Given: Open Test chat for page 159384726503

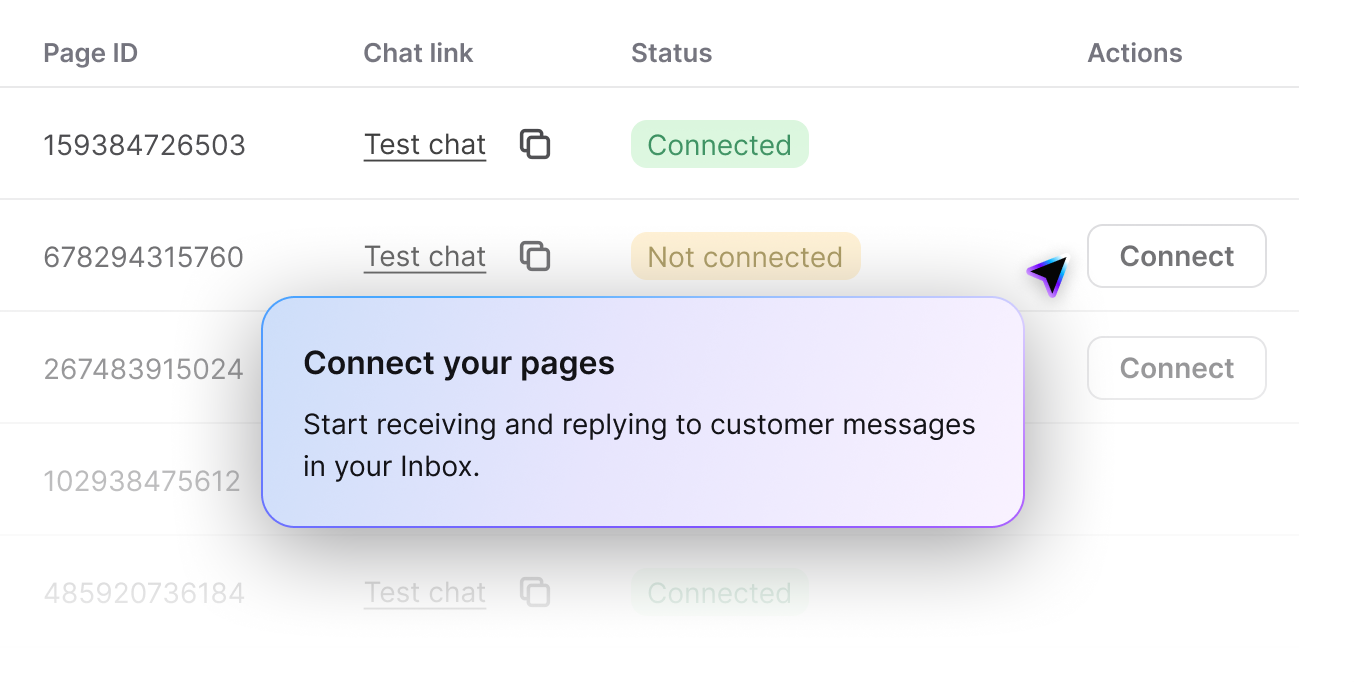Looking at the screenshot, I should (x=424, y=144).
